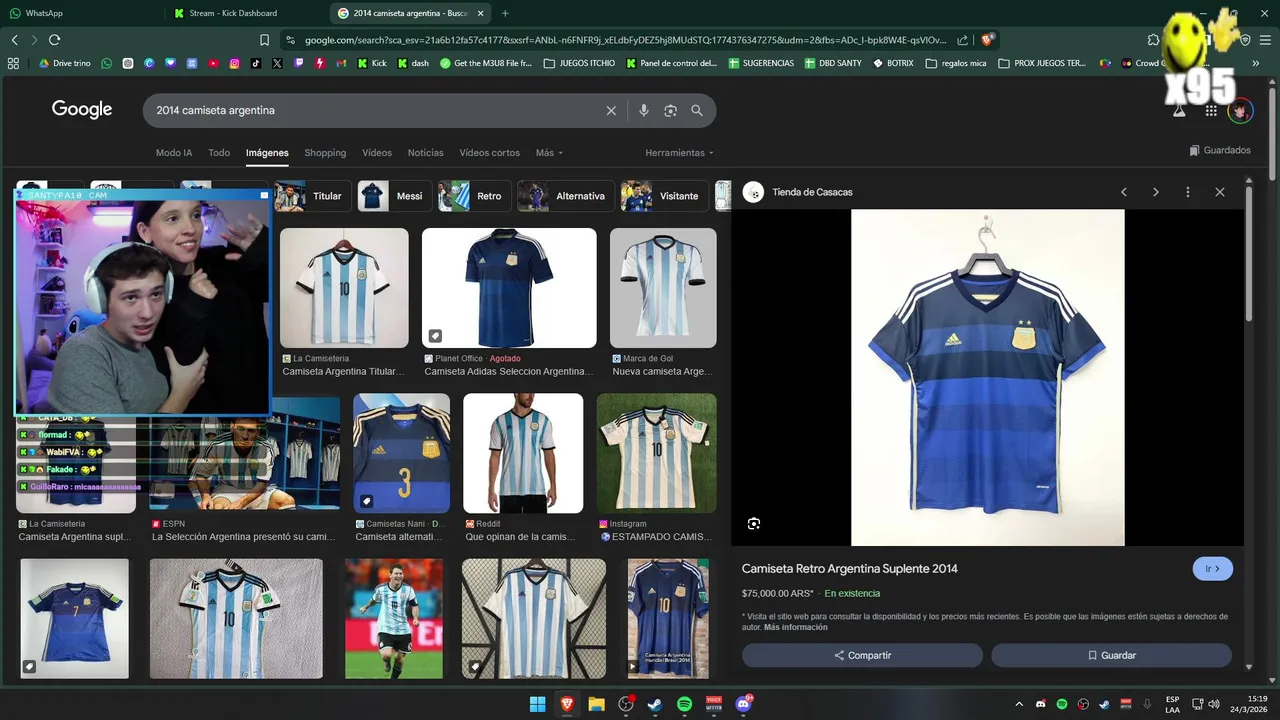Open Camisetas Nani number 3 jersey thumbnail
Viewport: 1280px width, 720px height.
tap(401, 453)
